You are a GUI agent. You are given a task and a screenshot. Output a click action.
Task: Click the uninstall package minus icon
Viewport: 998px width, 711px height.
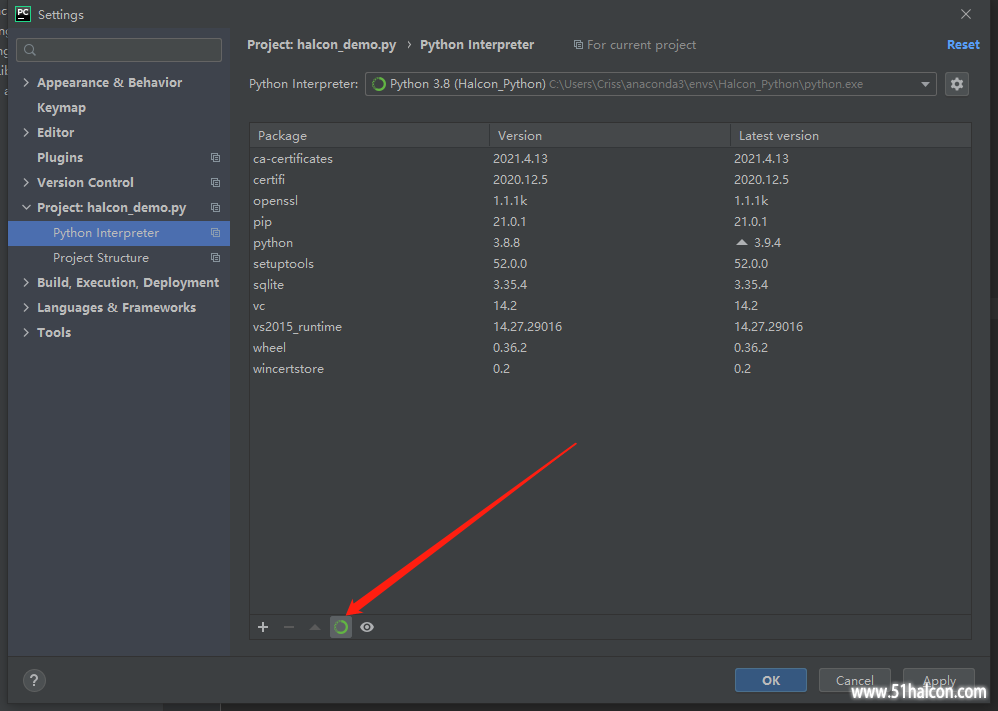click(x=289, y=627)
